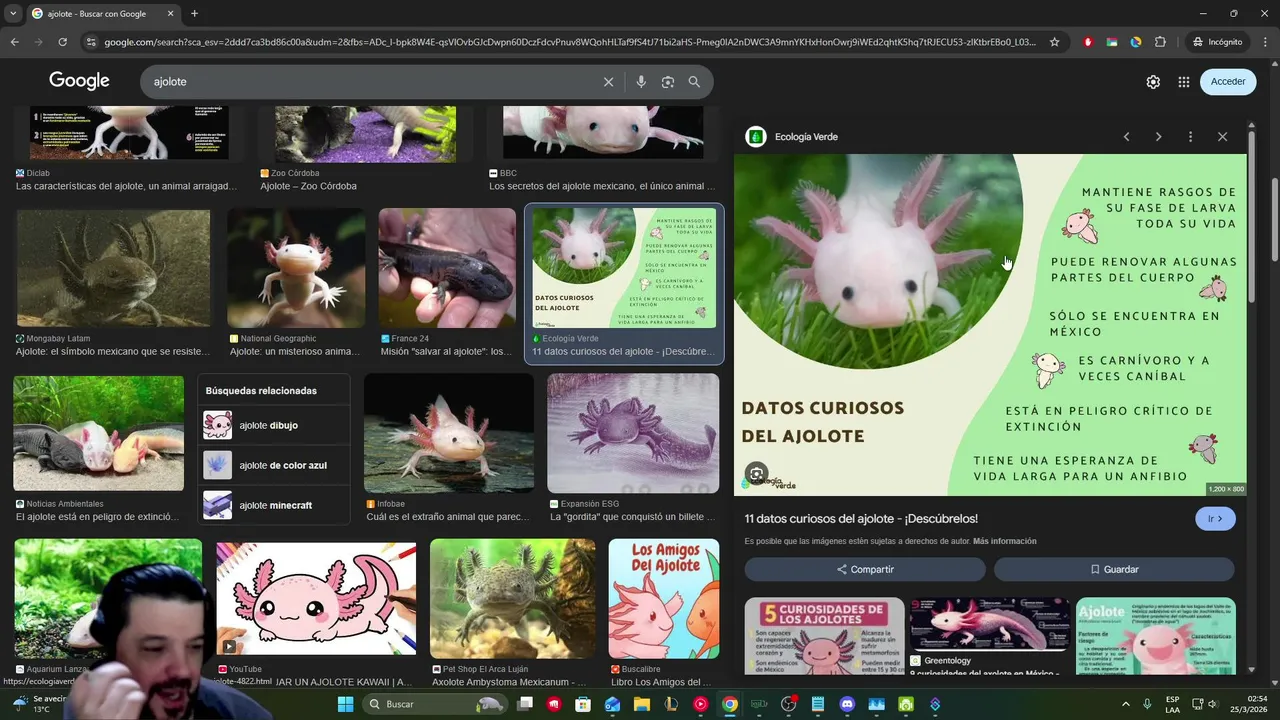Select related search 'ajolote de color azul'
1280x720 pixels.
pyautogui.click(x=274, y=465)
